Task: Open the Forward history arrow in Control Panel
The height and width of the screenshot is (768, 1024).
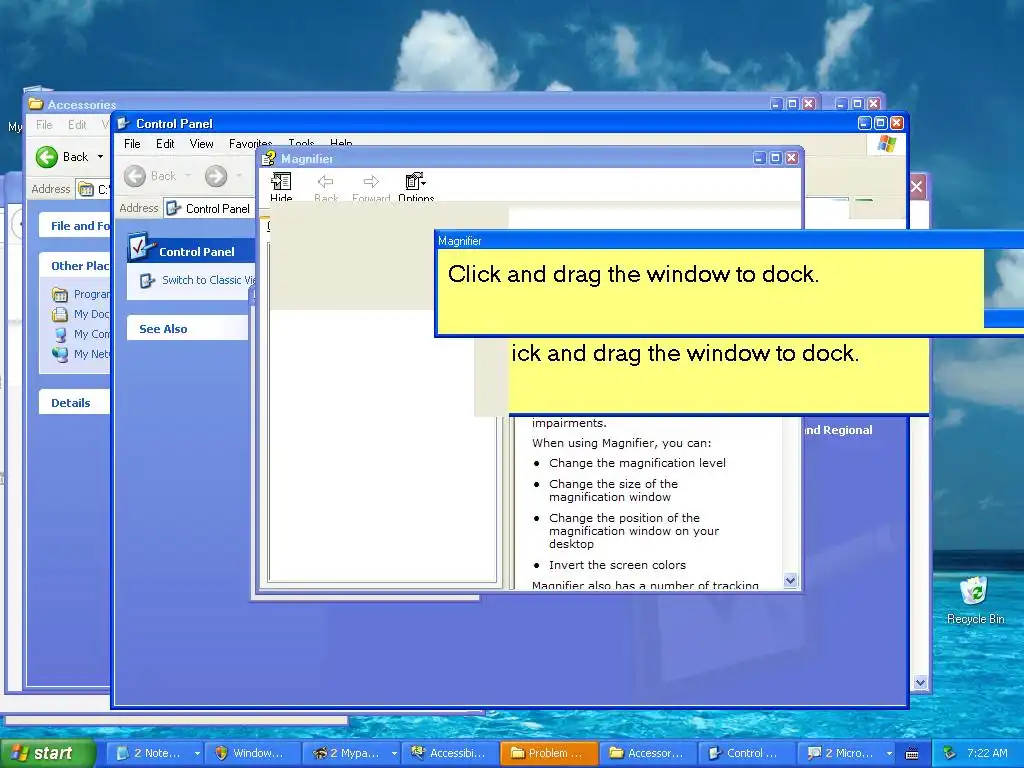Action: pyautogui.click(x=239, y=176)
